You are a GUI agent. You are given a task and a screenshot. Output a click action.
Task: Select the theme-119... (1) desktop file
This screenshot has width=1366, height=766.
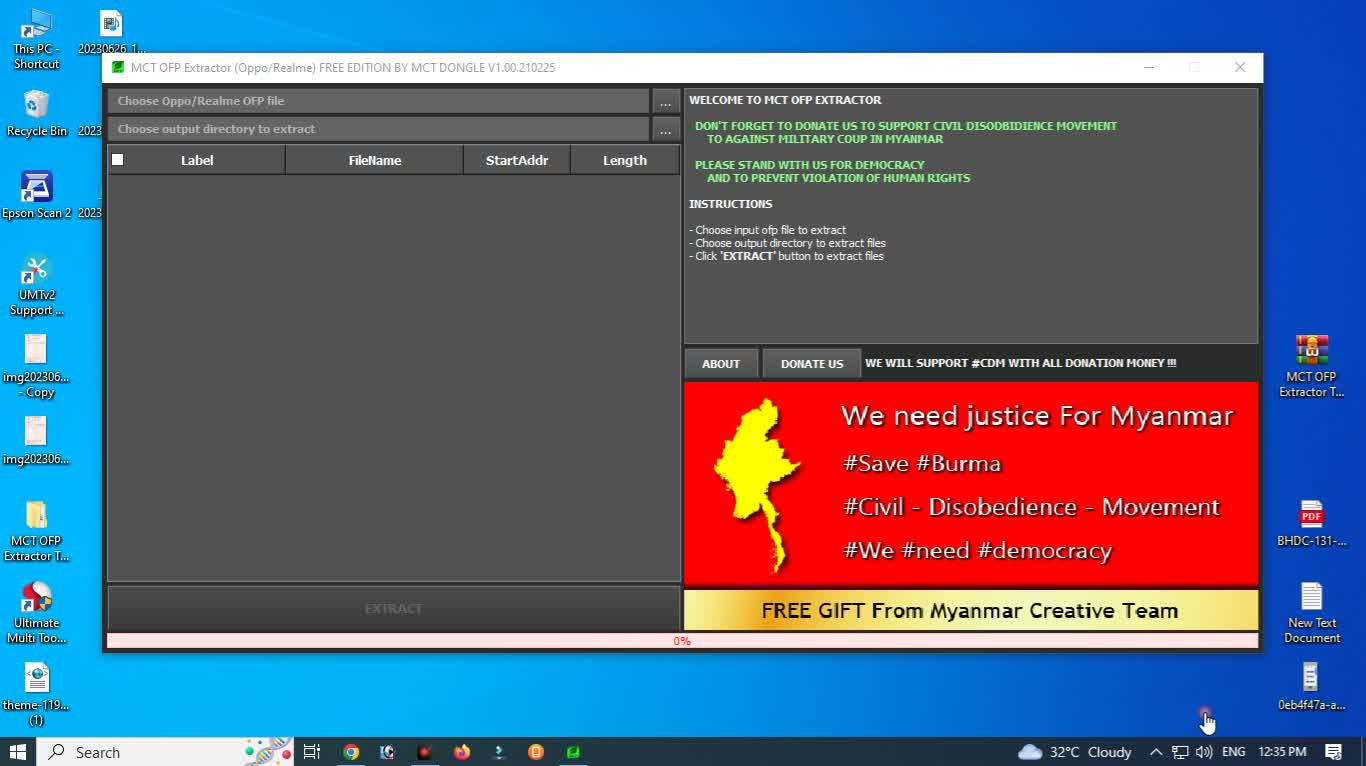(x=36, y=695)
